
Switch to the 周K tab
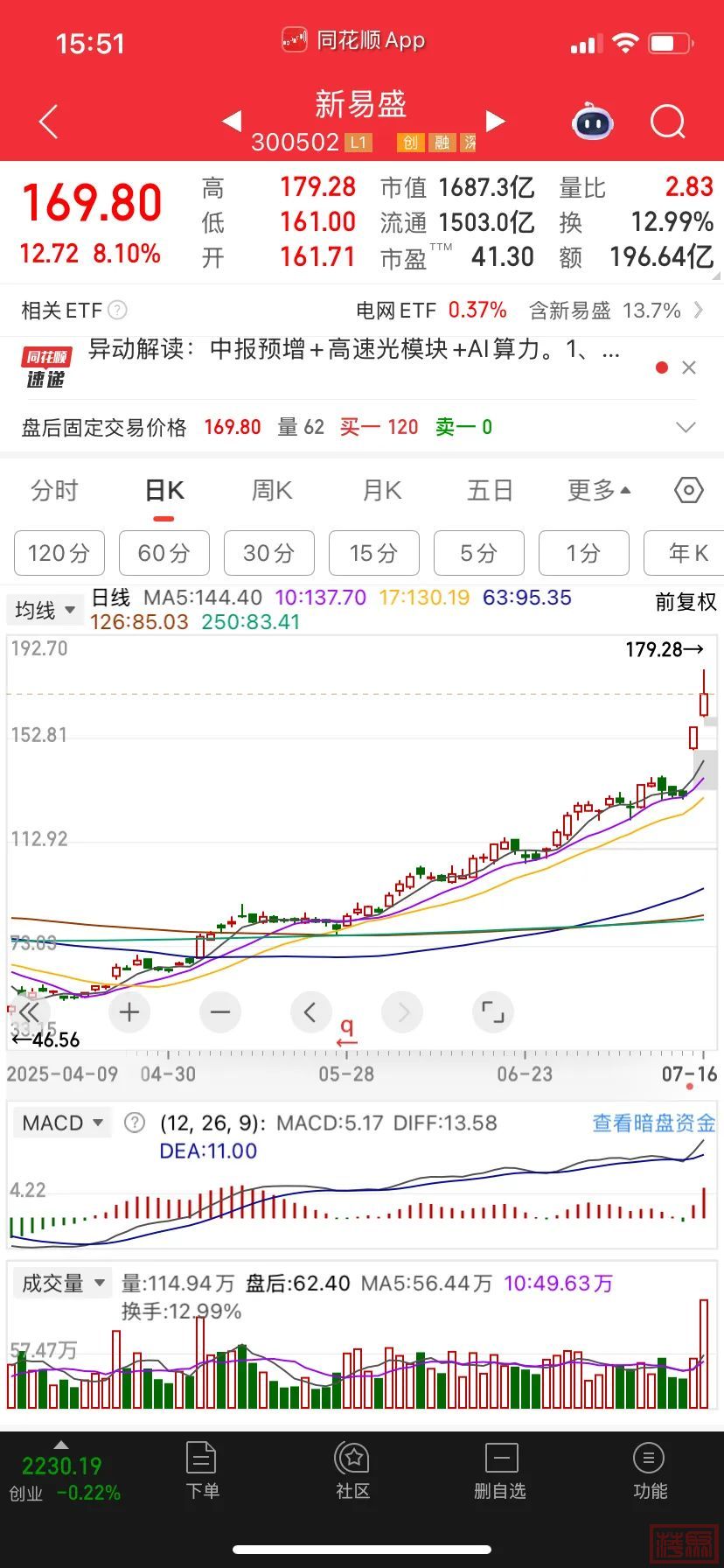pos(272,491)
